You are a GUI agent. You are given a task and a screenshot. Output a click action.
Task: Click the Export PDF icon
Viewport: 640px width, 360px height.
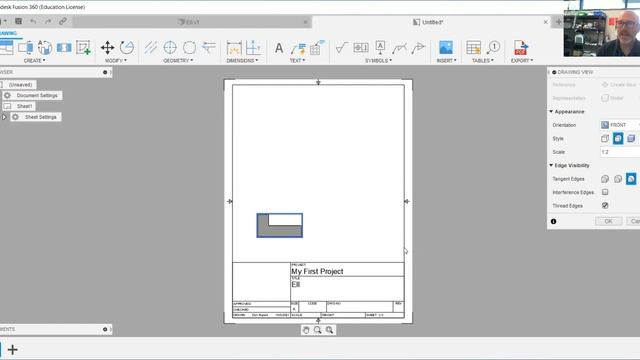point(521,47)
